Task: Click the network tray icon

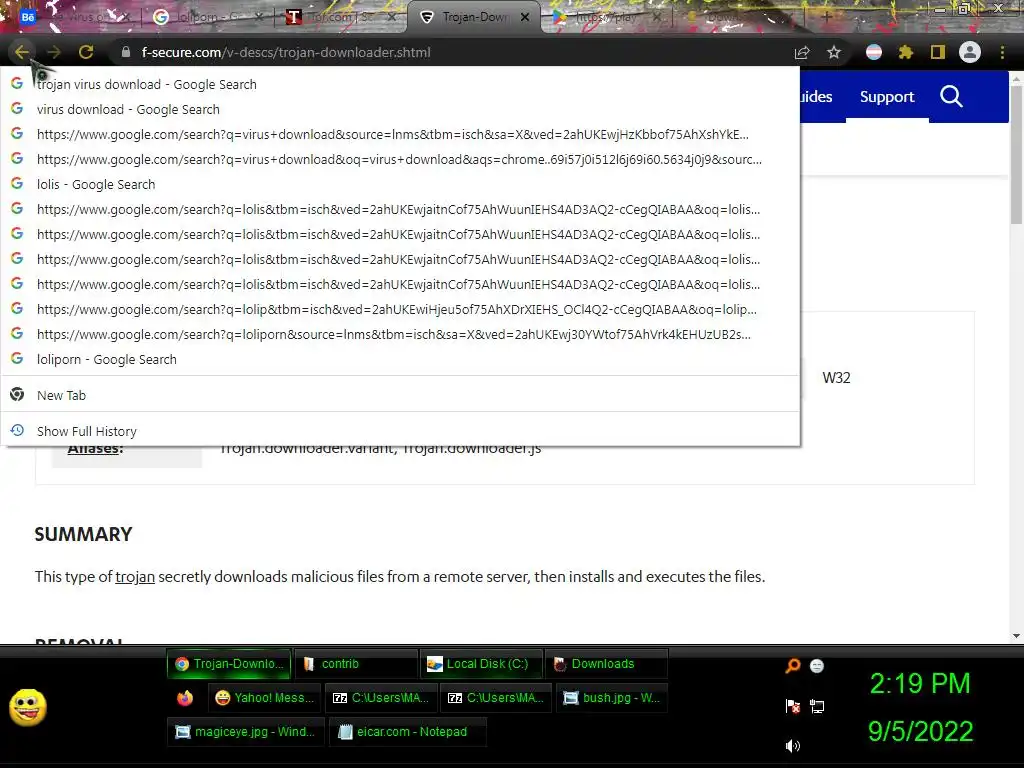Action: (817, 706)
